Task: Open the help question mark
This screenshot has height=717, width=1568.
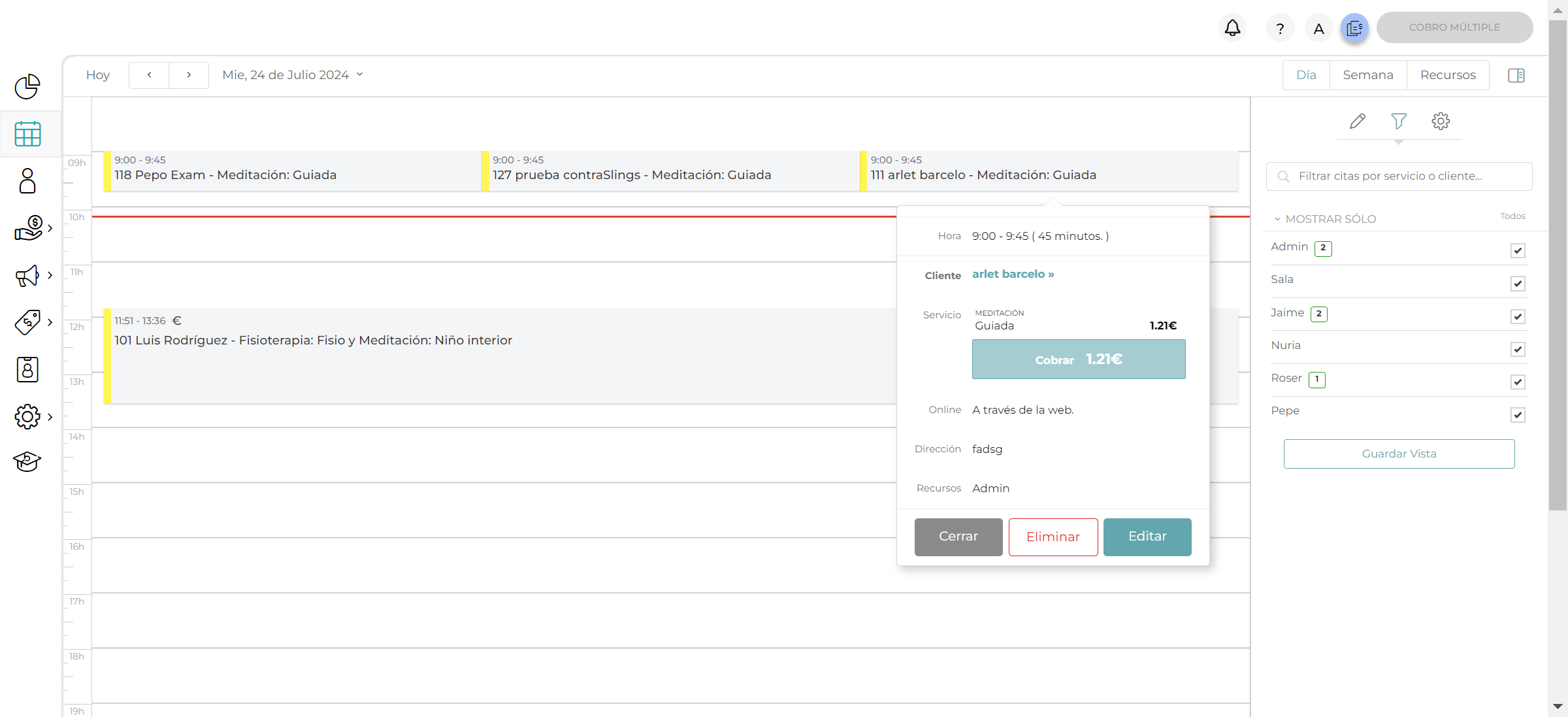Action: point(1280,28)
